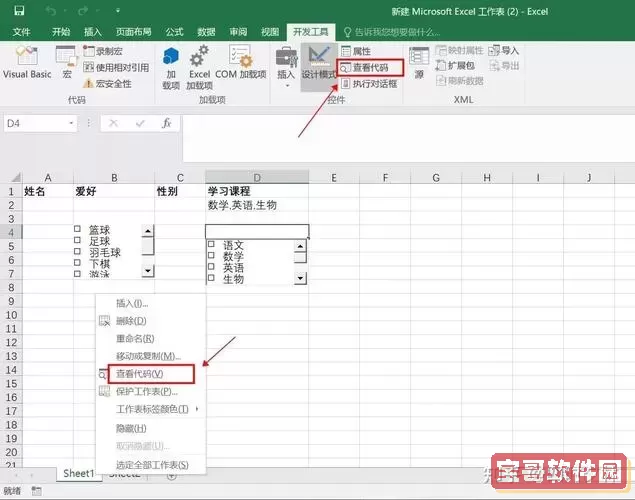Screen dimensions: 635x500
Task: Undo the last action
Action: (50, 11)
